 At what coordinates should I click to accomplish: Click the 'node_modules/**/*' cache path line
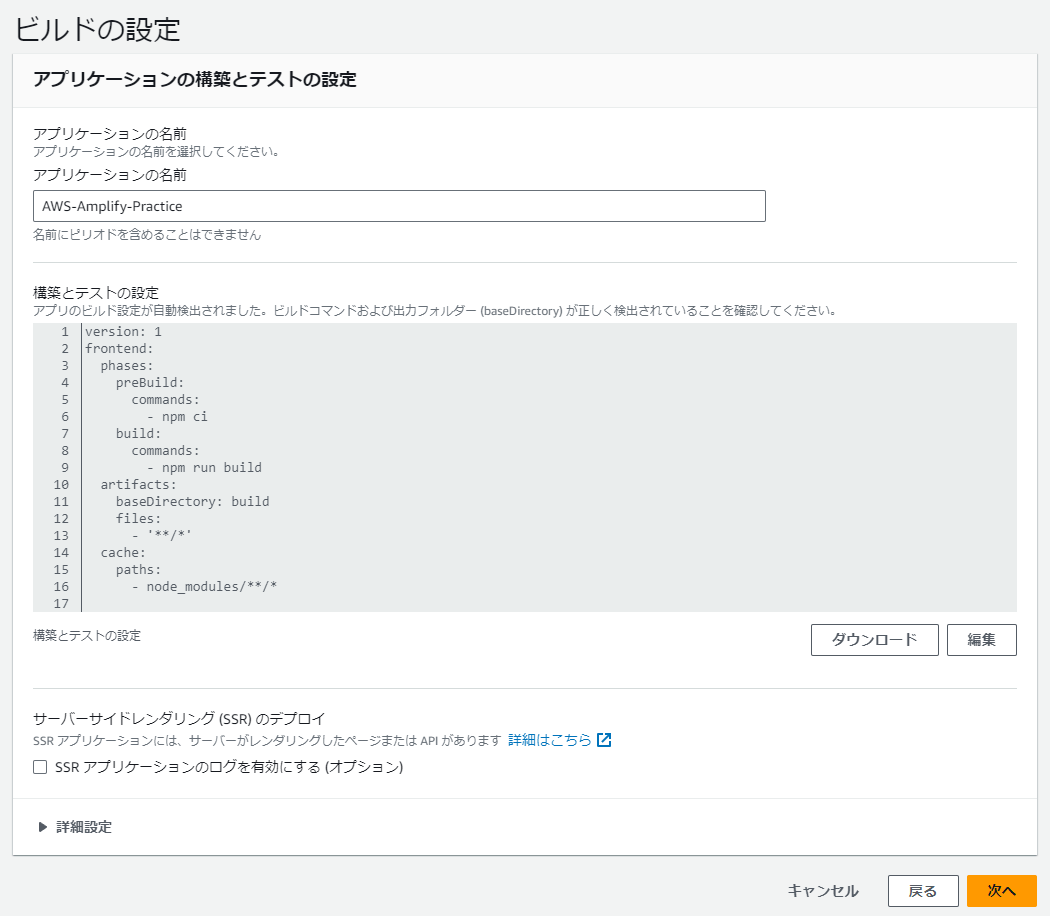click(x=204, y=587)
